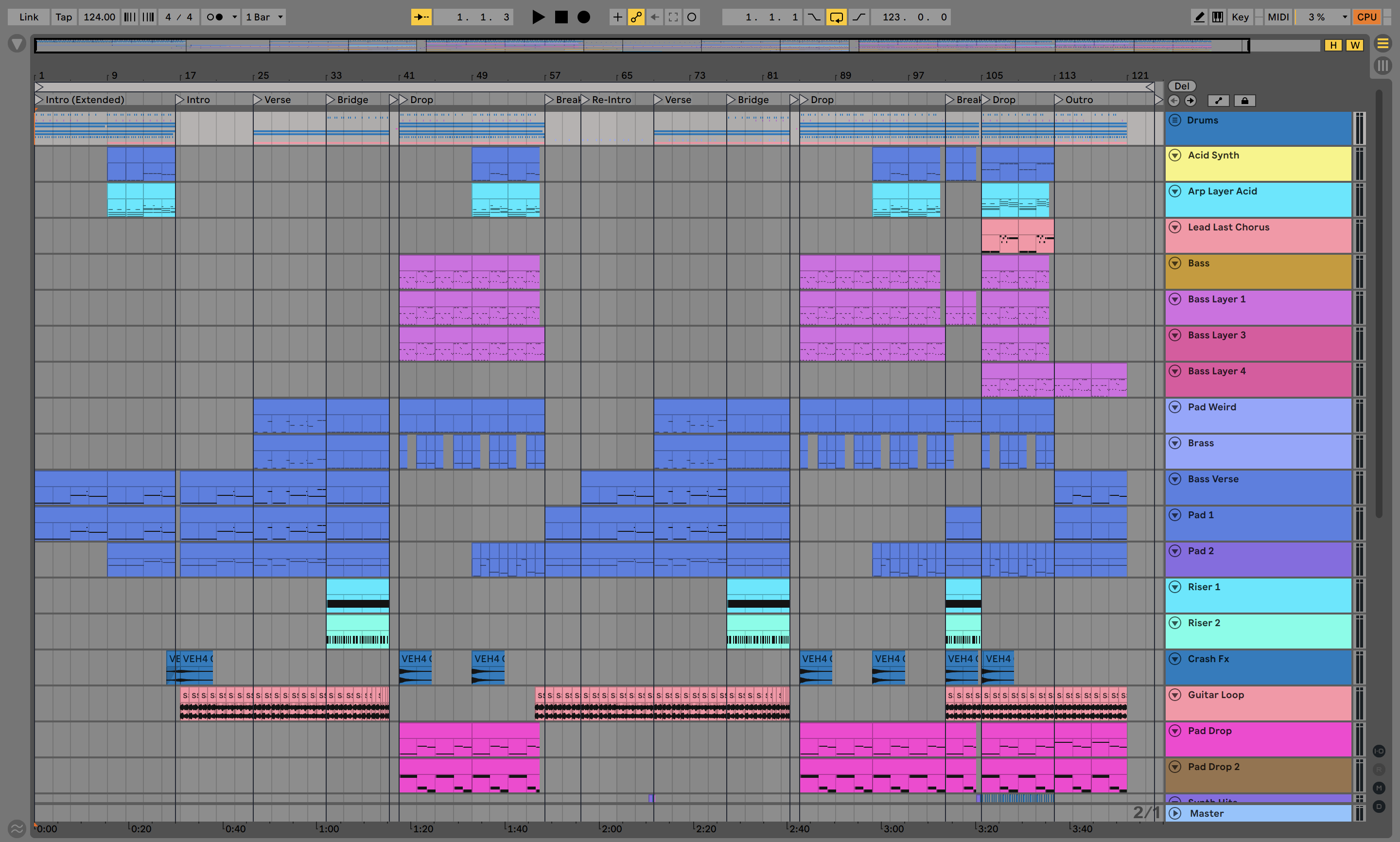
Task: Enable the Metronome toggle
Action: click(x=214, y=17)
